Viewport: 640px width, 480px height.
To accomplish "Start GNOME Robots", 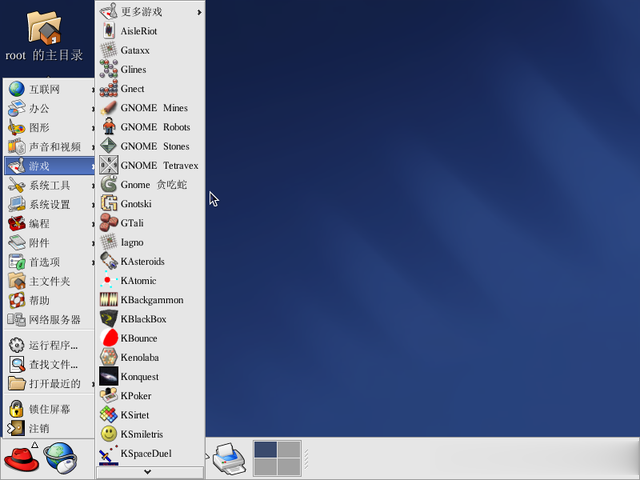I will coord(150,127).
